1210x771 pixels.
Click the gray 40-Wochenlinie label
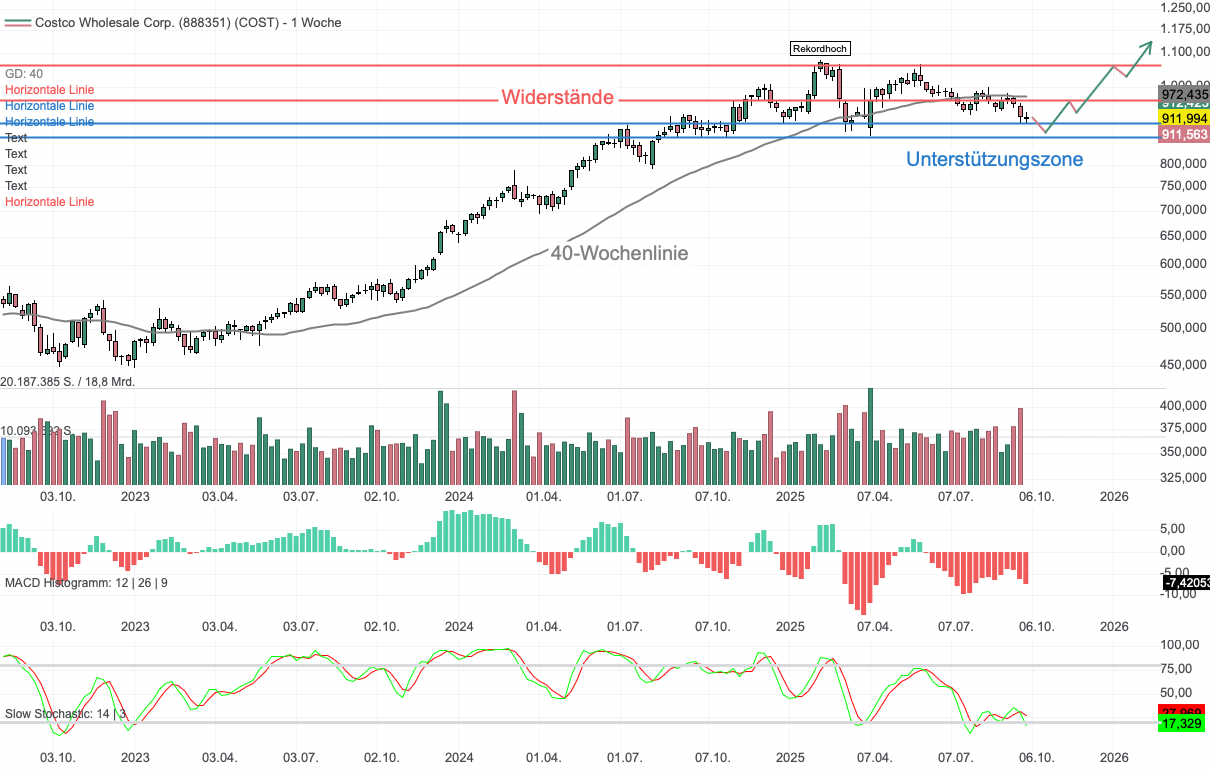(619, 253)
